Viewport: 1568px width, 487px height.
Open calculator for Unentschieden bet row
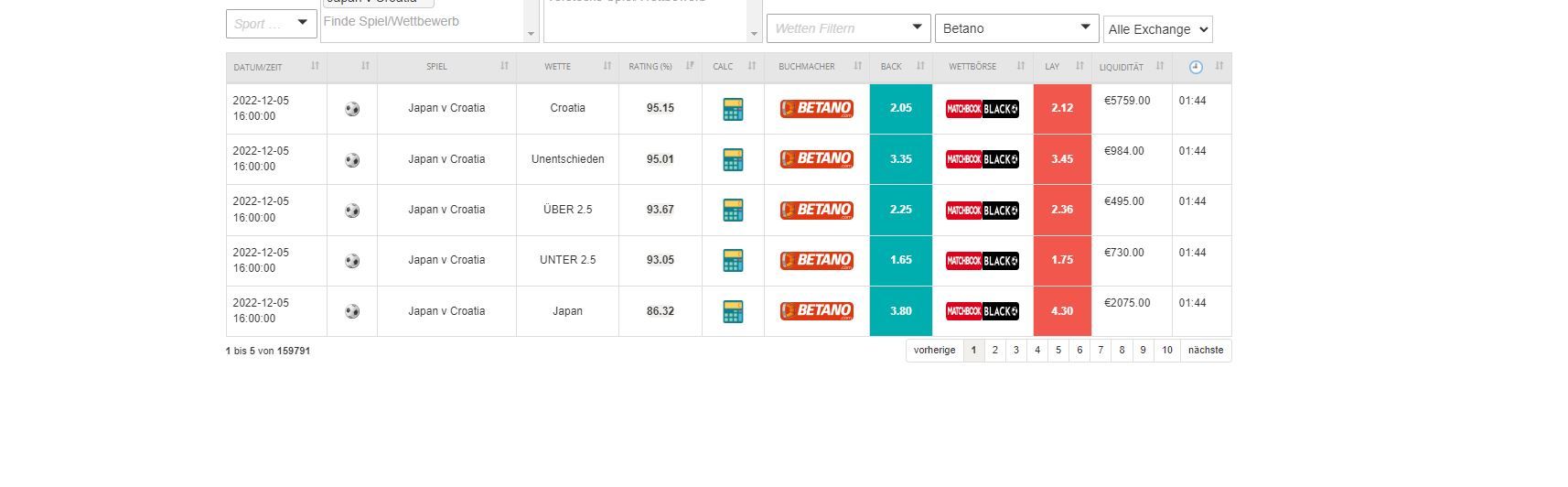733,159
